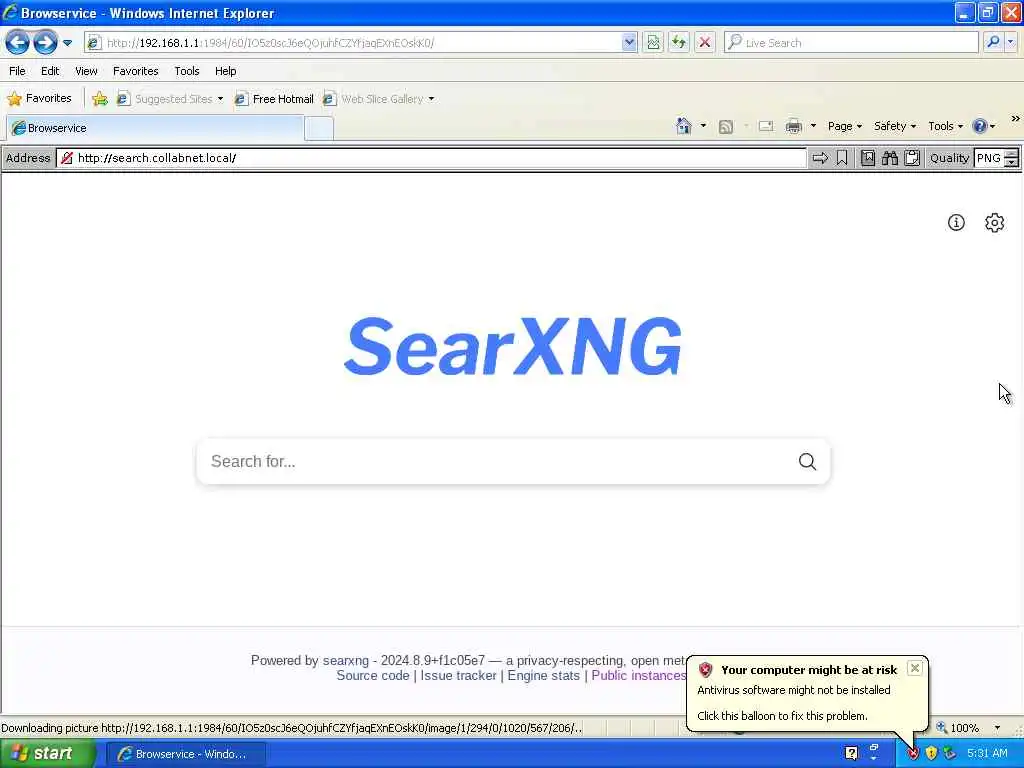Viewport: 1024px width, 768px height.
Task: Open the Safety command bar menu
Action: point(895,126)
